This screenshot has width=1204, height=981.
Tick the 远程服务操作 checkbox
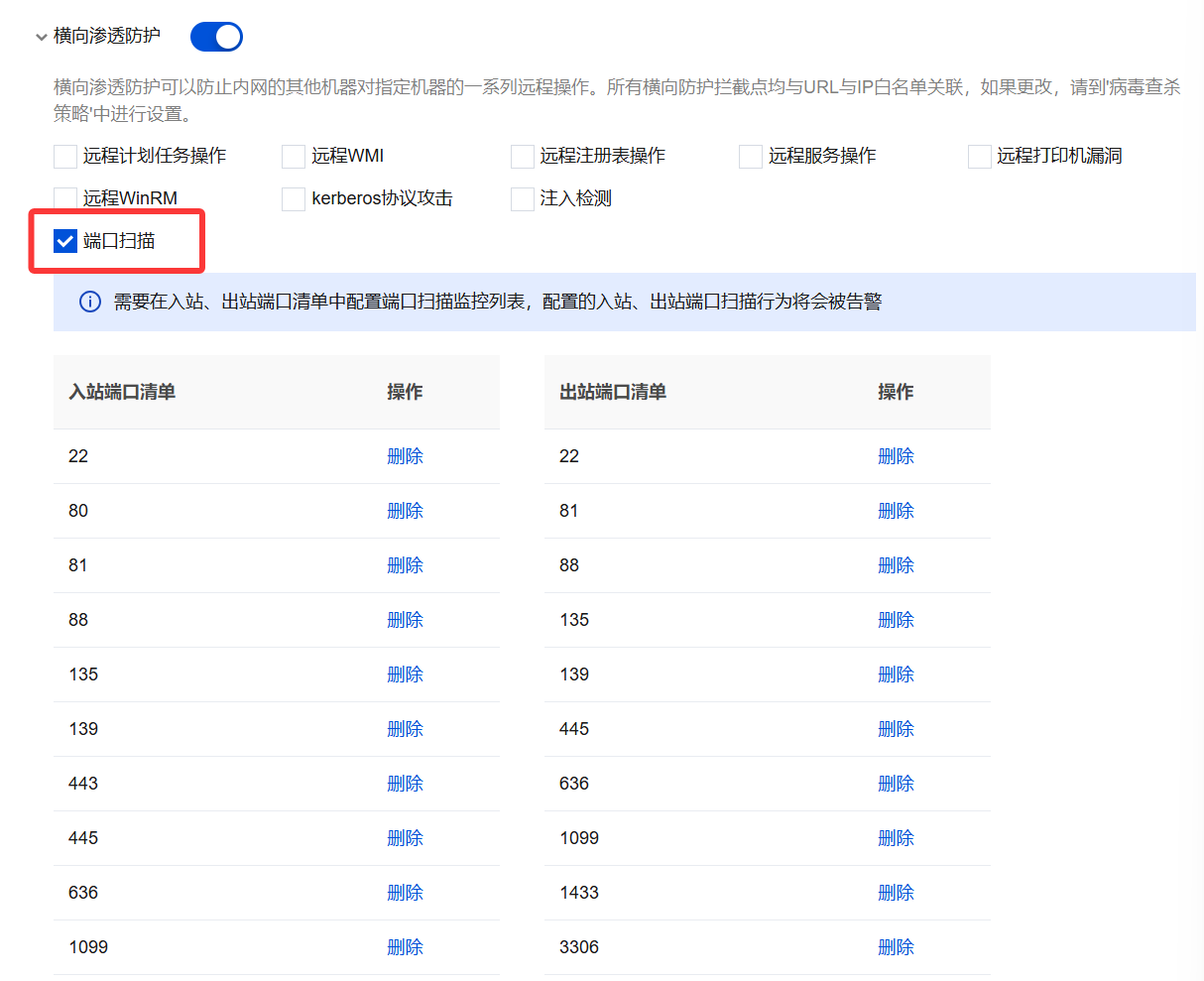click(751, 156)
